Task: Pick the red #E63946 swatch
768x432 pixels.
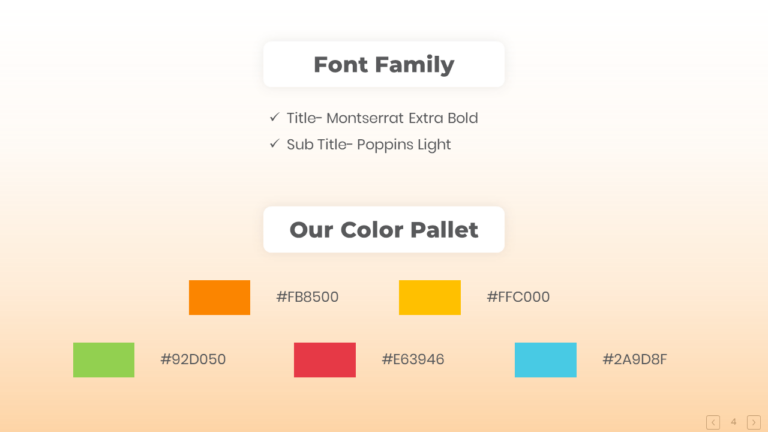Action: [x=325, y=360]
